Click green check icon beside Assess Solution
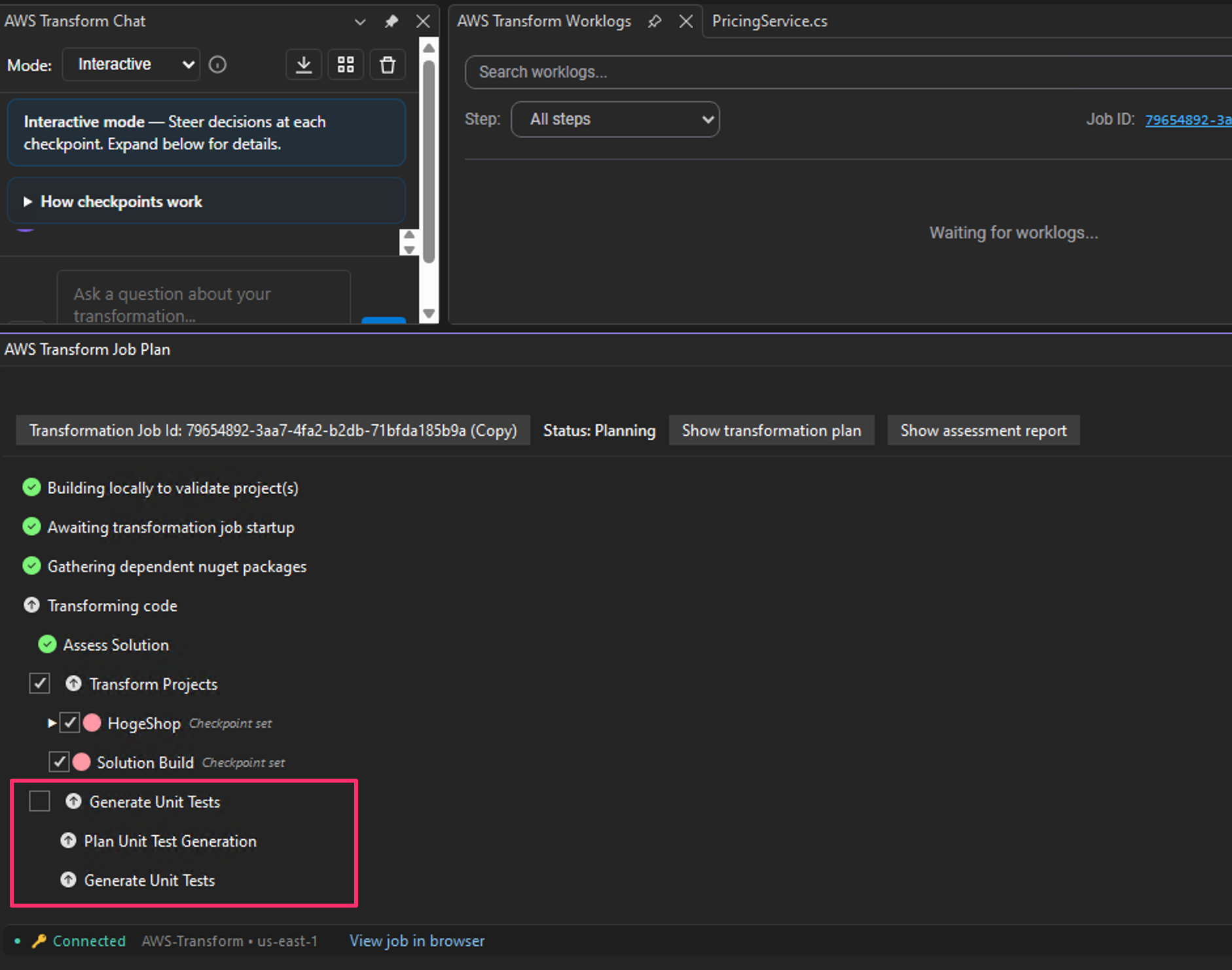This screenshot has width=1232, height=970. coord(47,644)
